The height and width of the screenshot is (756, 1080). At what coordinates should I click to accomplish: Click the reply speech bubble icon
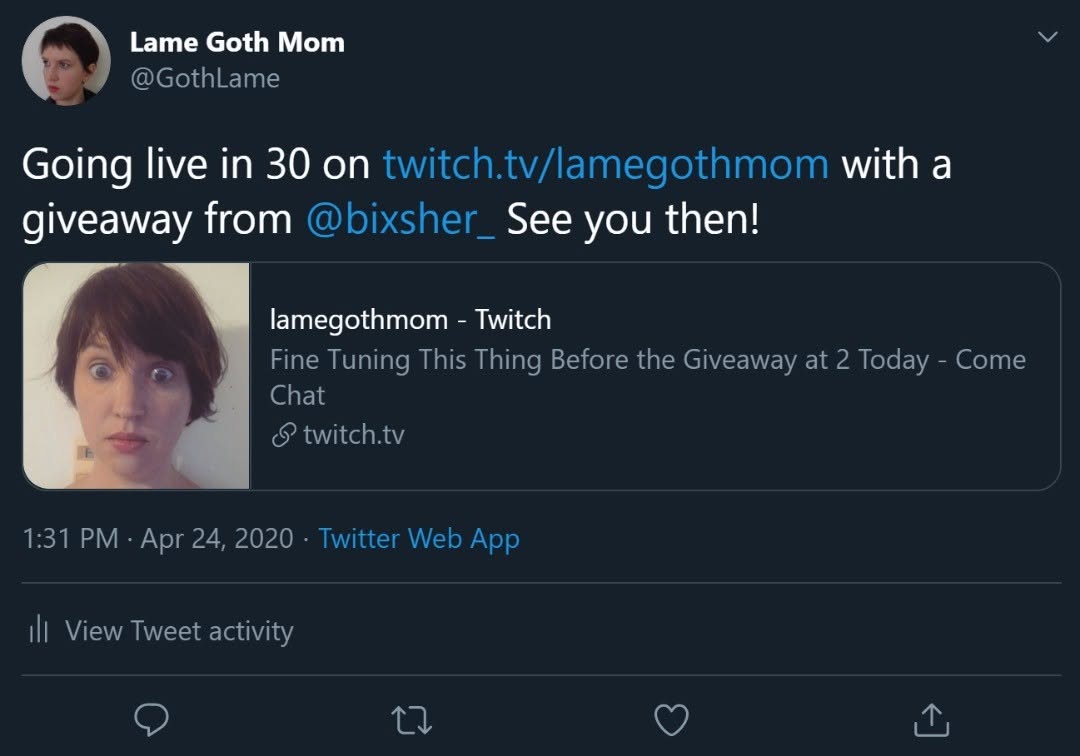pos(151,719)
